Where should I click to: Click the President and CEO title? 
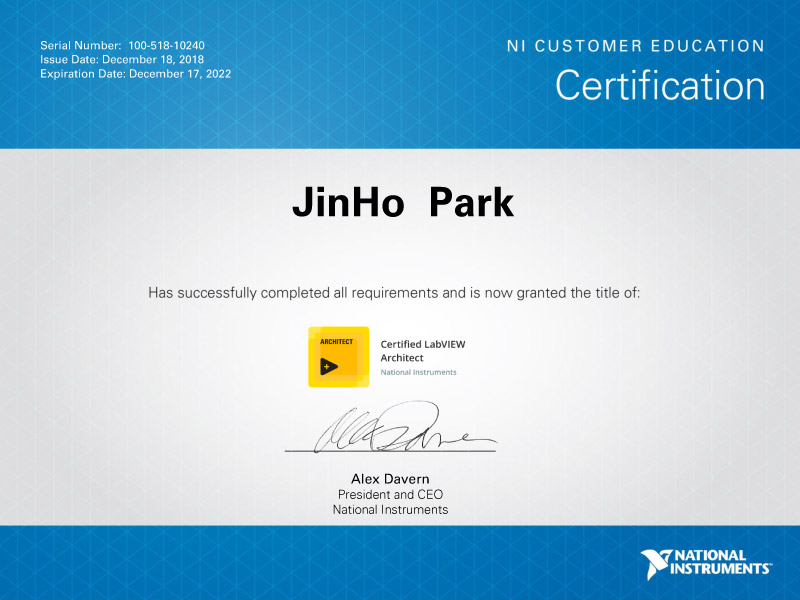390,494
